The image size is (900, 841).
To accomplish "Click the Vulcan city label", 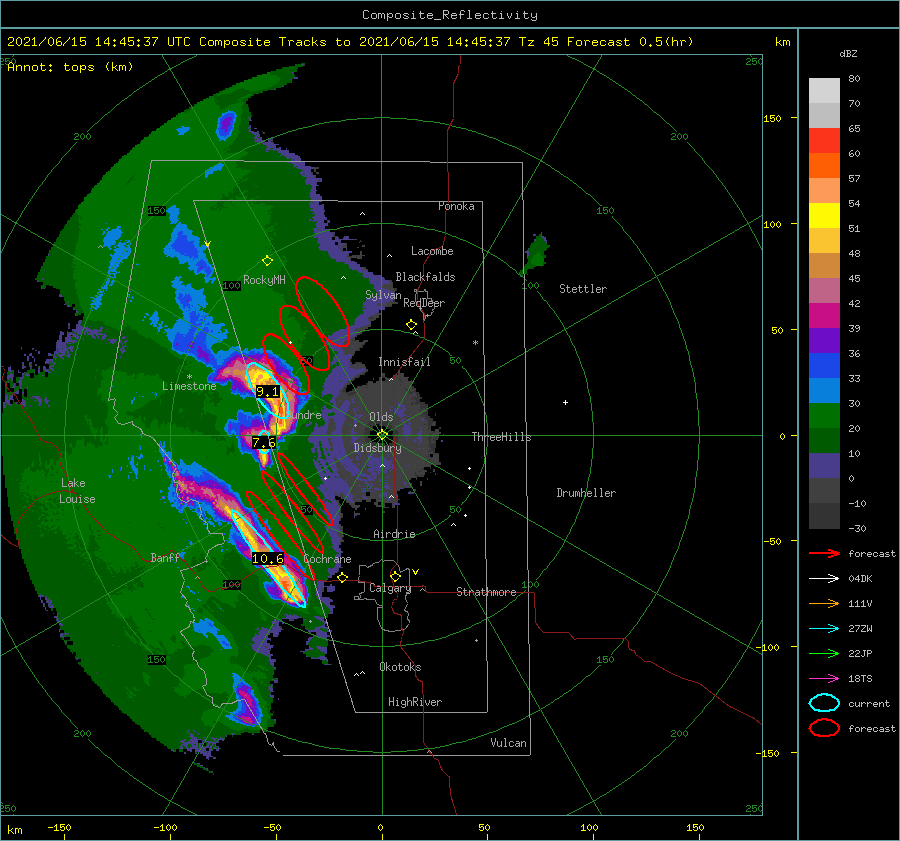I will point(508,743).
